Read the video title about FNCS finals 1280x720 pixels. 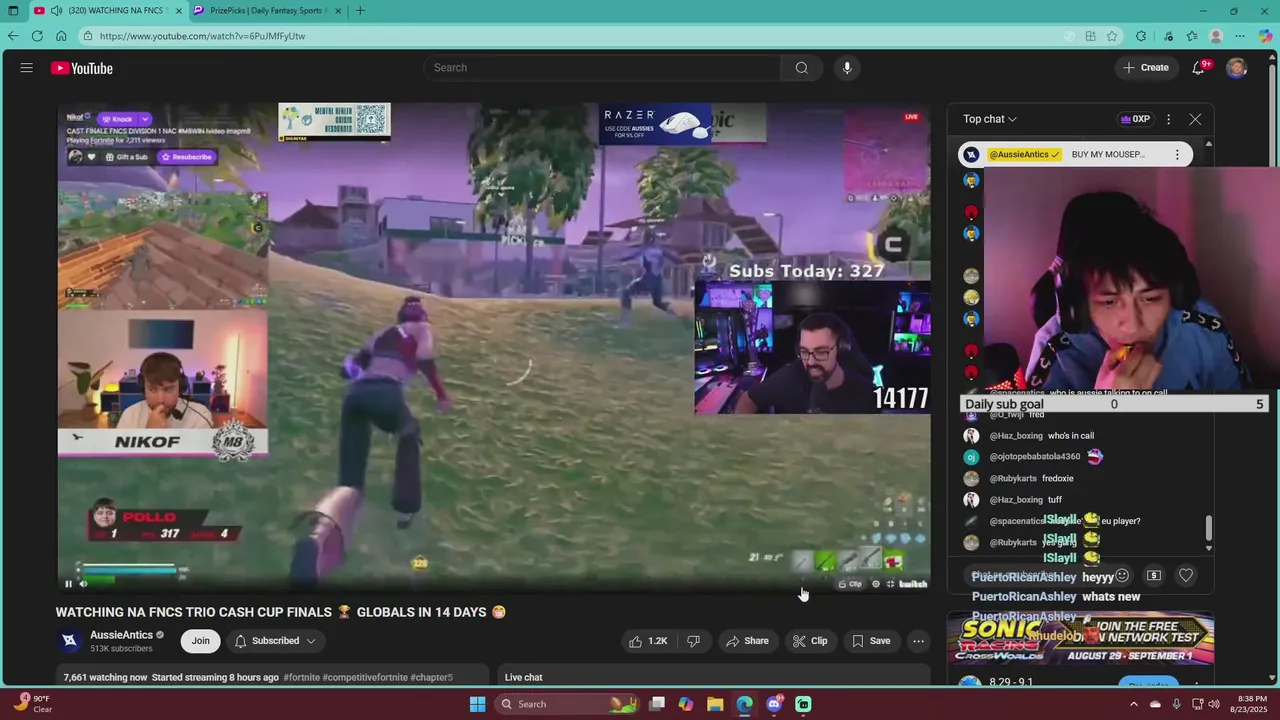(x=280, y=612)
